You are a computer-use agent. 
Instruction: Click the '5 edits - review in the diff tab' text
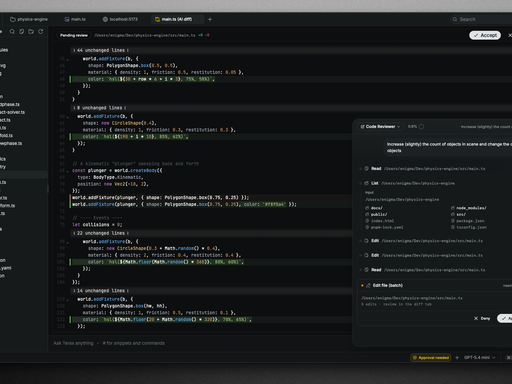coord(396,304)
